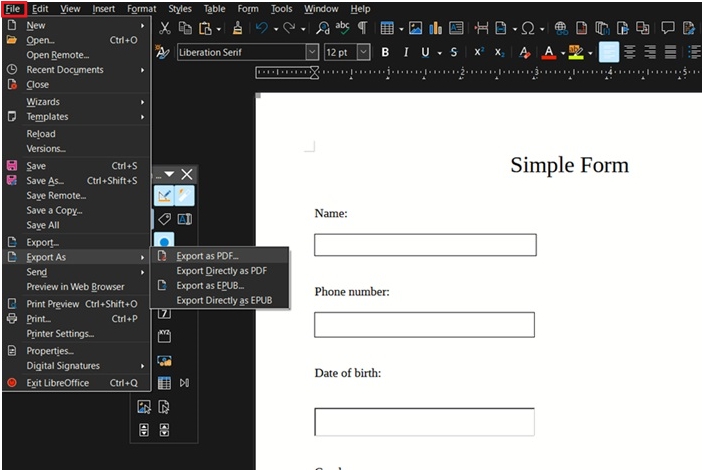Click the Strikethrough S icon
Viewport: 702px width, 470px height.
click(454, 52)
